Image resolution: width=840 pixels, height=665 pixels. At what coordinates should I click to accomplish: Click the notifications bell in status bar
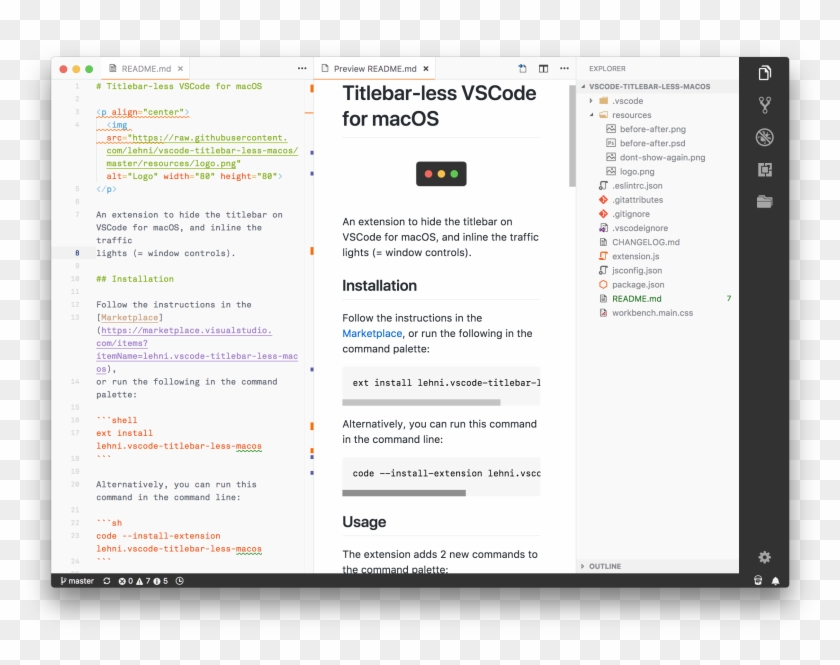(775, 581)
